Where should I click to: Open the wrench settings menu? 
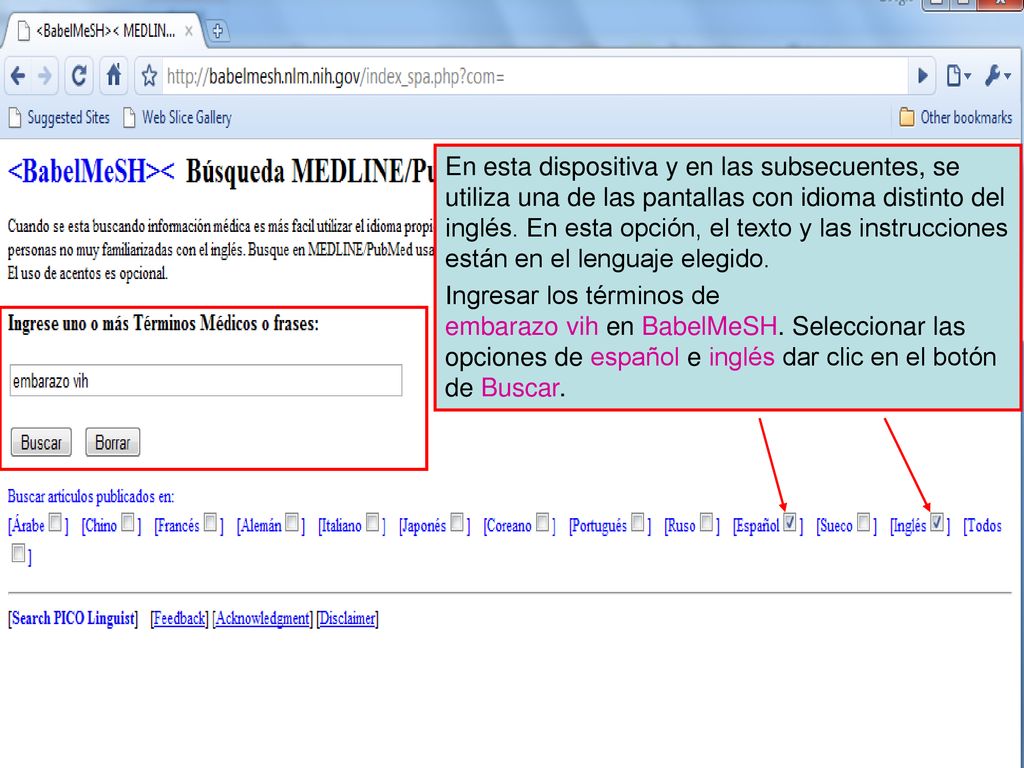click(997, 76)
